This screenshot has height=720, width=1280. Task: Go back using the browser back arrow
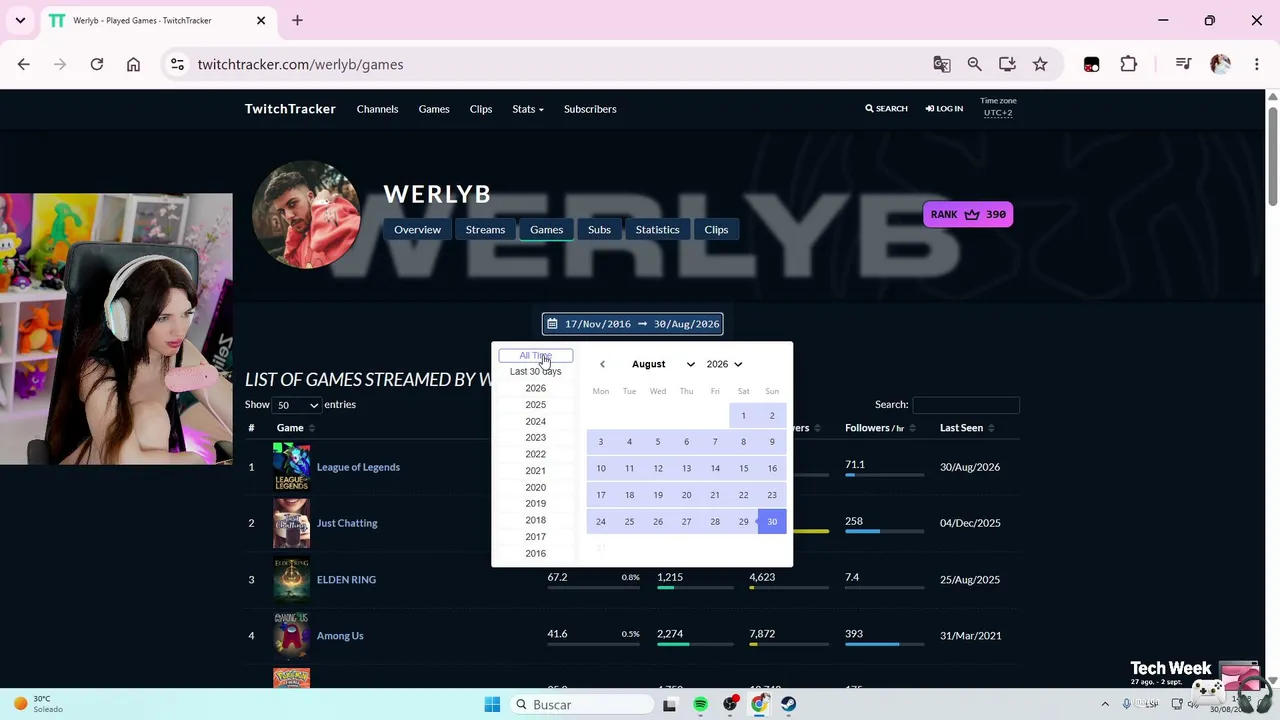pyautogui.click(x=24, y=64)
